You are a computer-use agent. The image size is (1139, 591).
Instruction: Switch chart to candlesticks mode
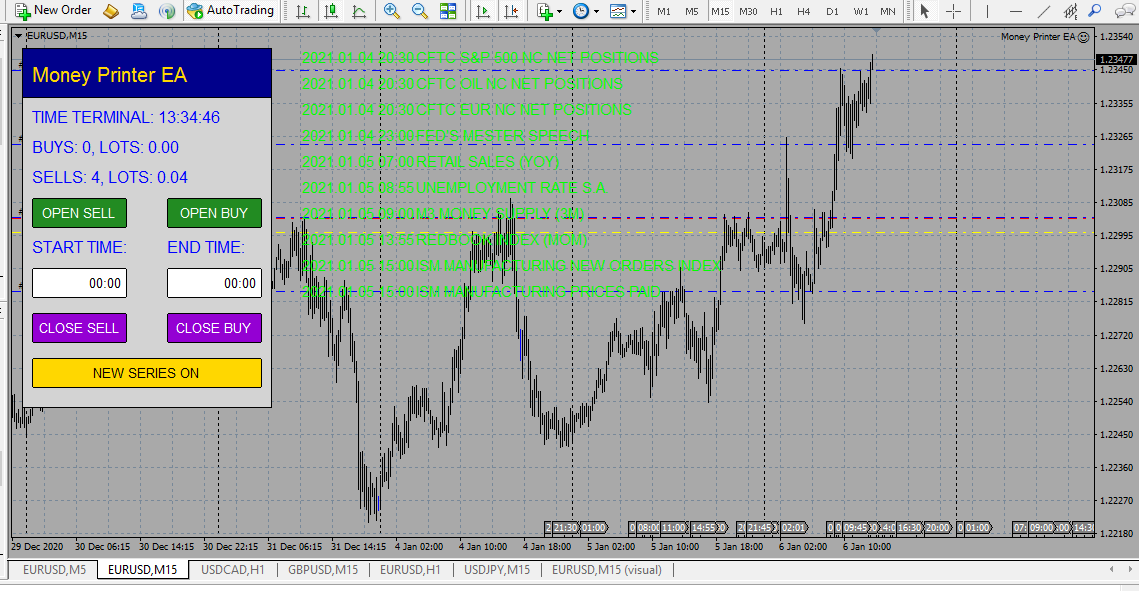tap(331, 11)
